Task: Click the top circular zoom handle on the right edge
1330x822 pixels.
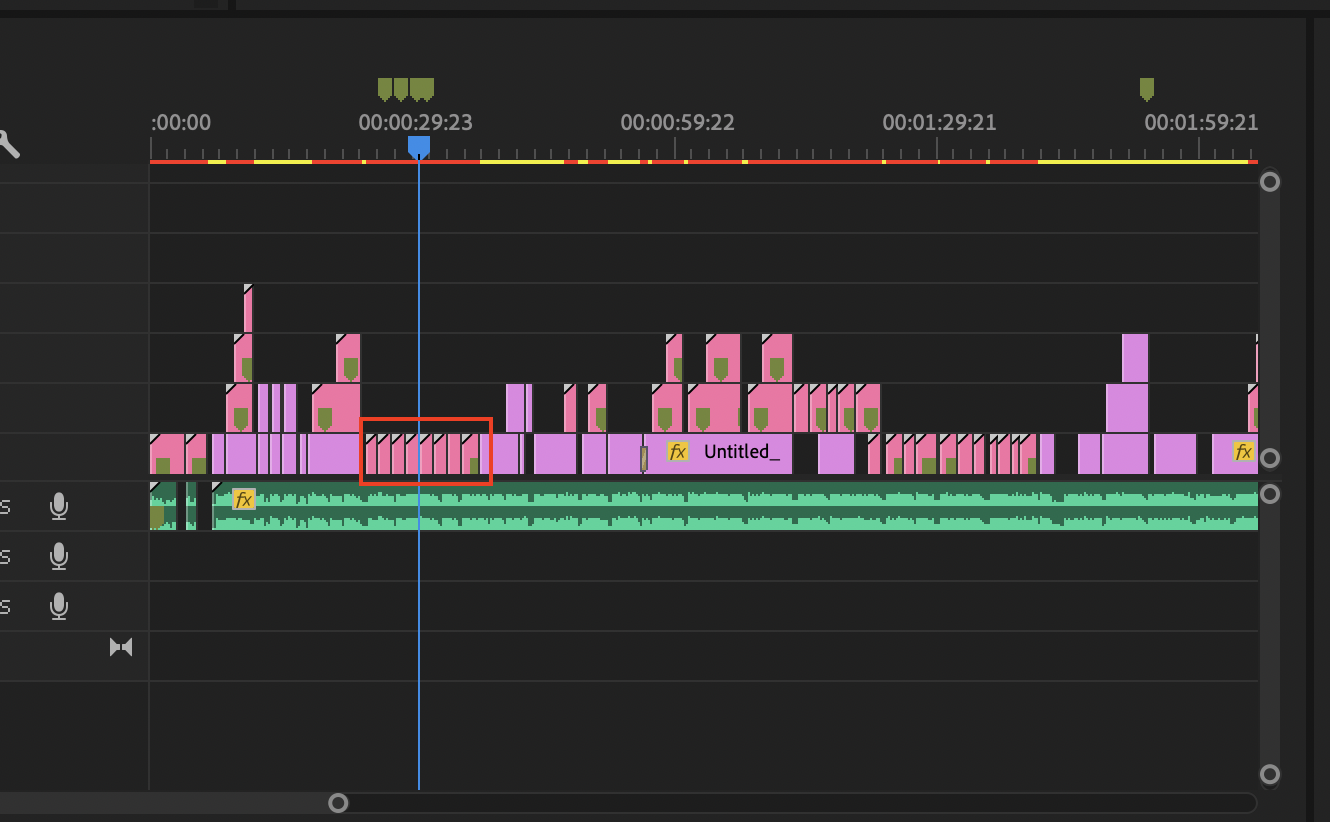Action: pyautogui.click(x=1270, y=181)
